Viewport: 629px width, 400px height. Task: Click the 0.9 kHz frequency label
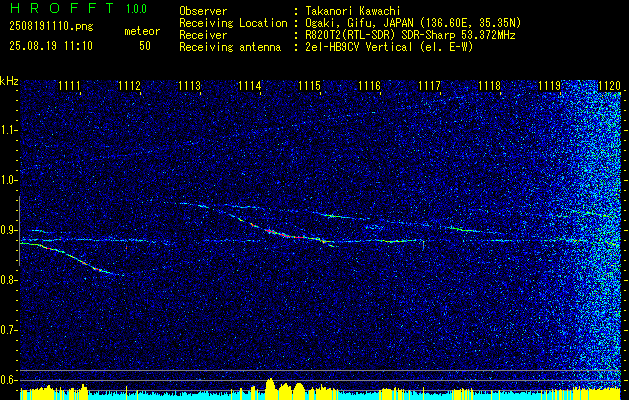(8, 230)
